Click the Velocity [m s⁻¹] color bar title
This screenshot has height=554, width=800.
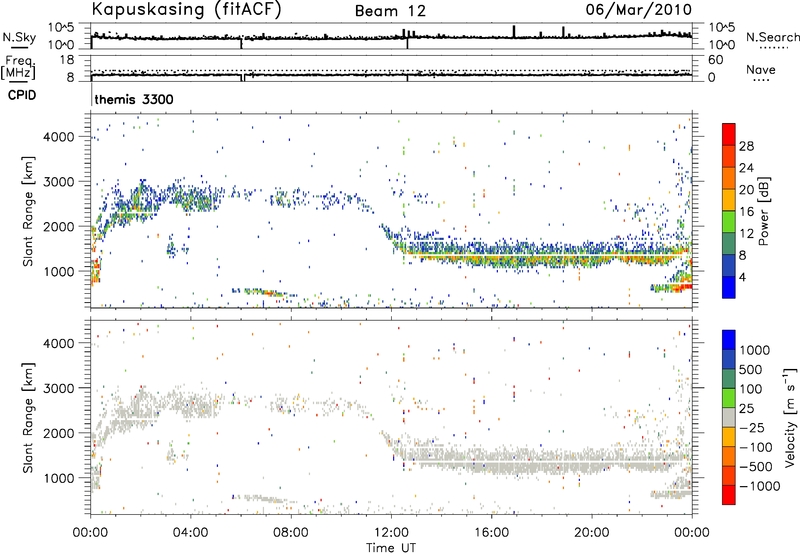pos(791,417)
